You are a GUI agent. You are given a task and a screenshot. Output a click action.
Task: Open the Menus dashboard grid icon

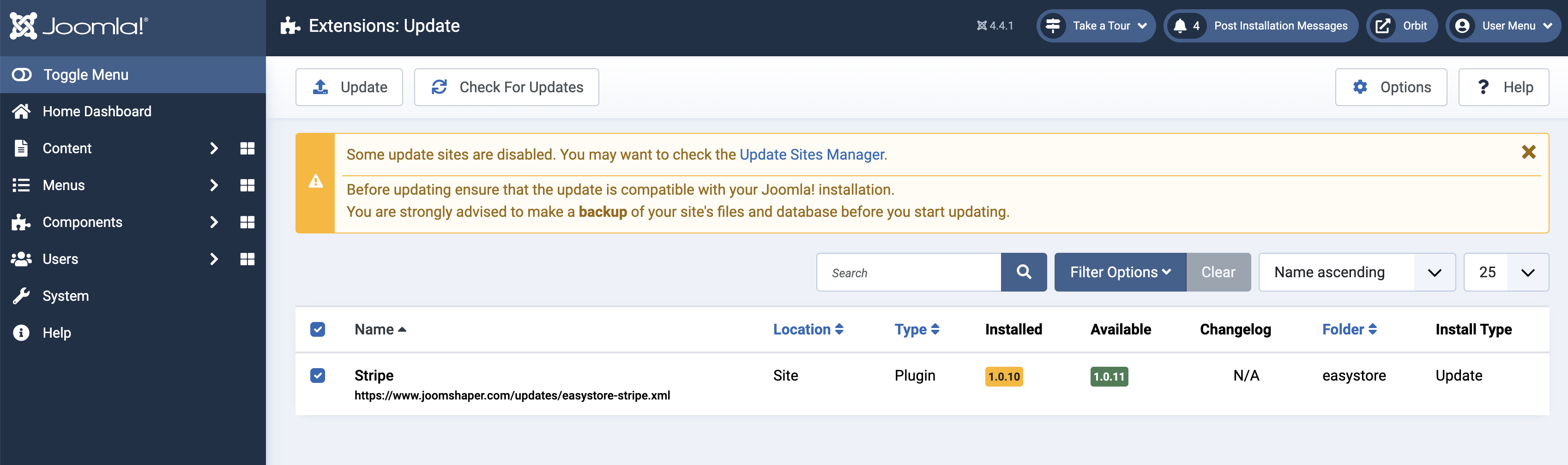click(x=247, y=185)
